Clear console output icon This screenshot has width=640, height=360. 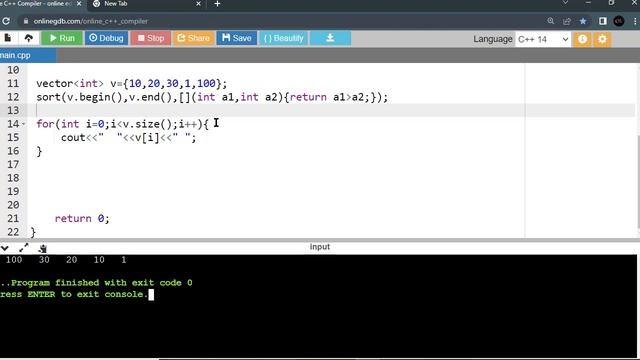coord(42,248)
